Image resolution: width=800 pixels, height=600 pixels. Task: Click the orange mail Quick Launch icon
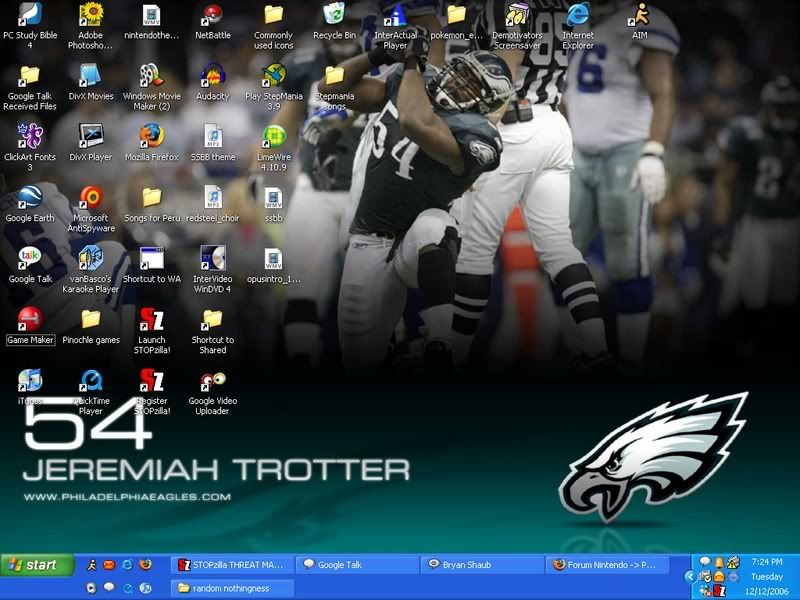[x=109, y=565]
